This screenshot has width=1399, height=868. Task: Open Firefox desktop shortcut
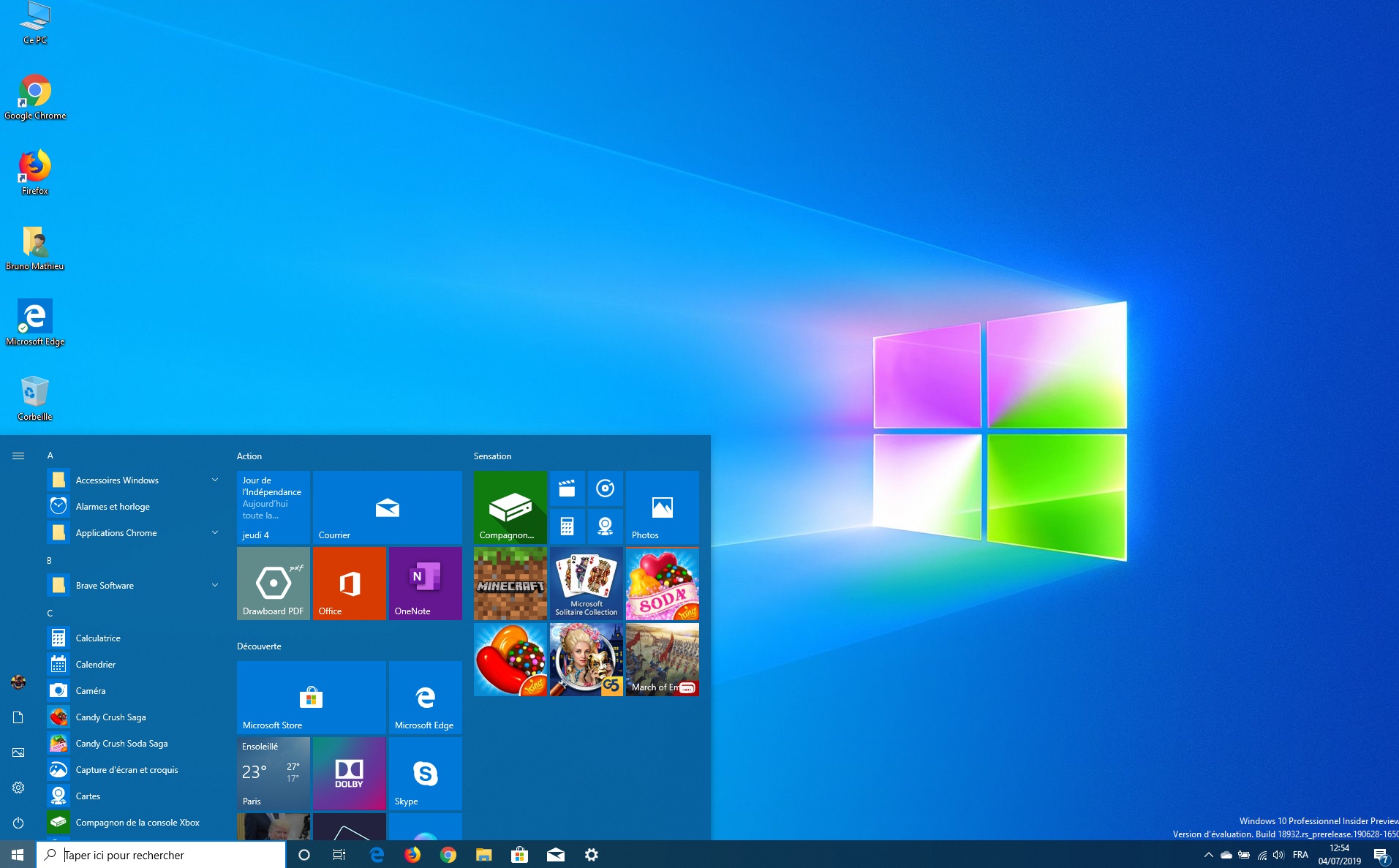(x=35, y=173)
